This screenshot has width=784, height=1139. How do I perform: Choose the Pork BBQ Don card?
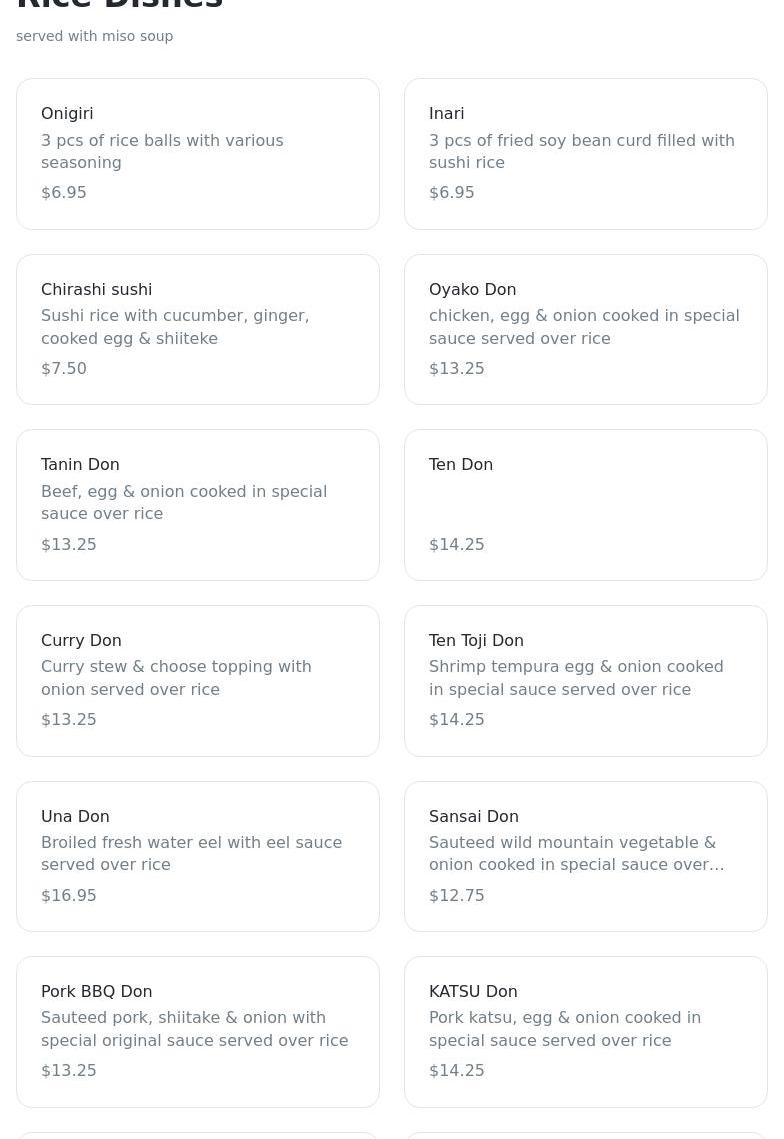coord(198,1032)
